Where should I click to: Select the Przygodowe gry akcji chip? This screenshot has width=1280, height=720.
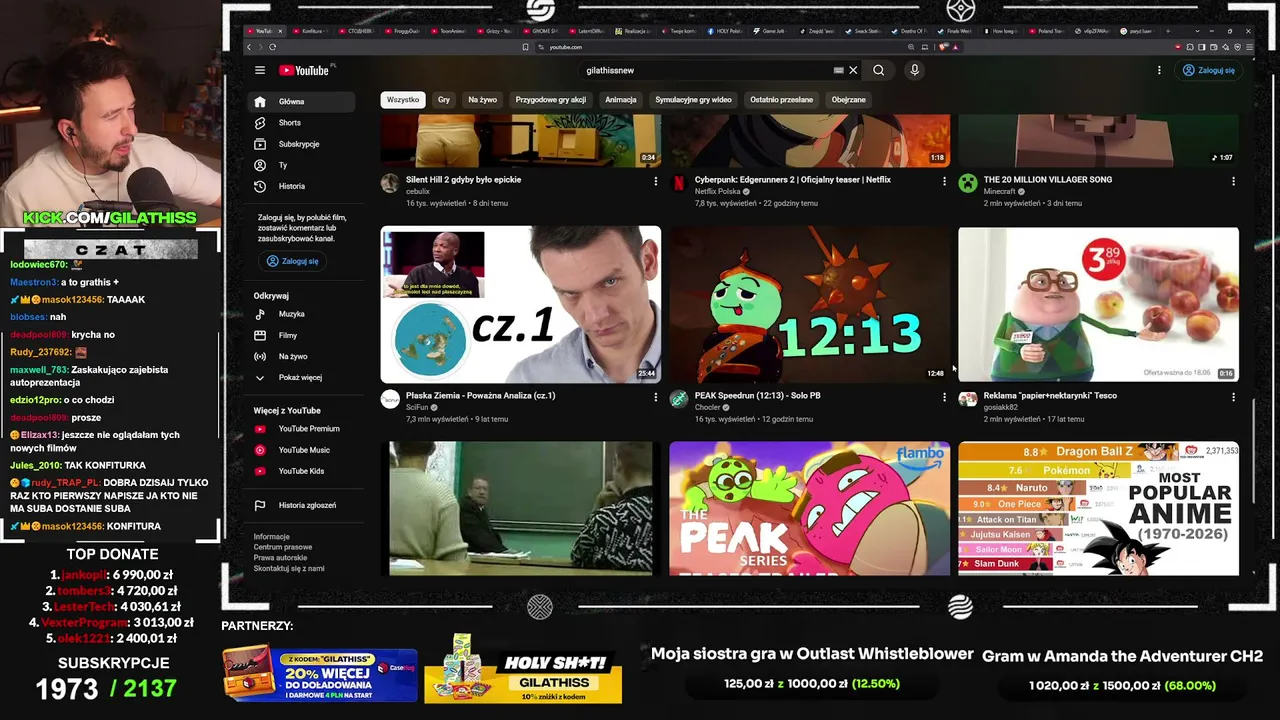pos(551,100)
